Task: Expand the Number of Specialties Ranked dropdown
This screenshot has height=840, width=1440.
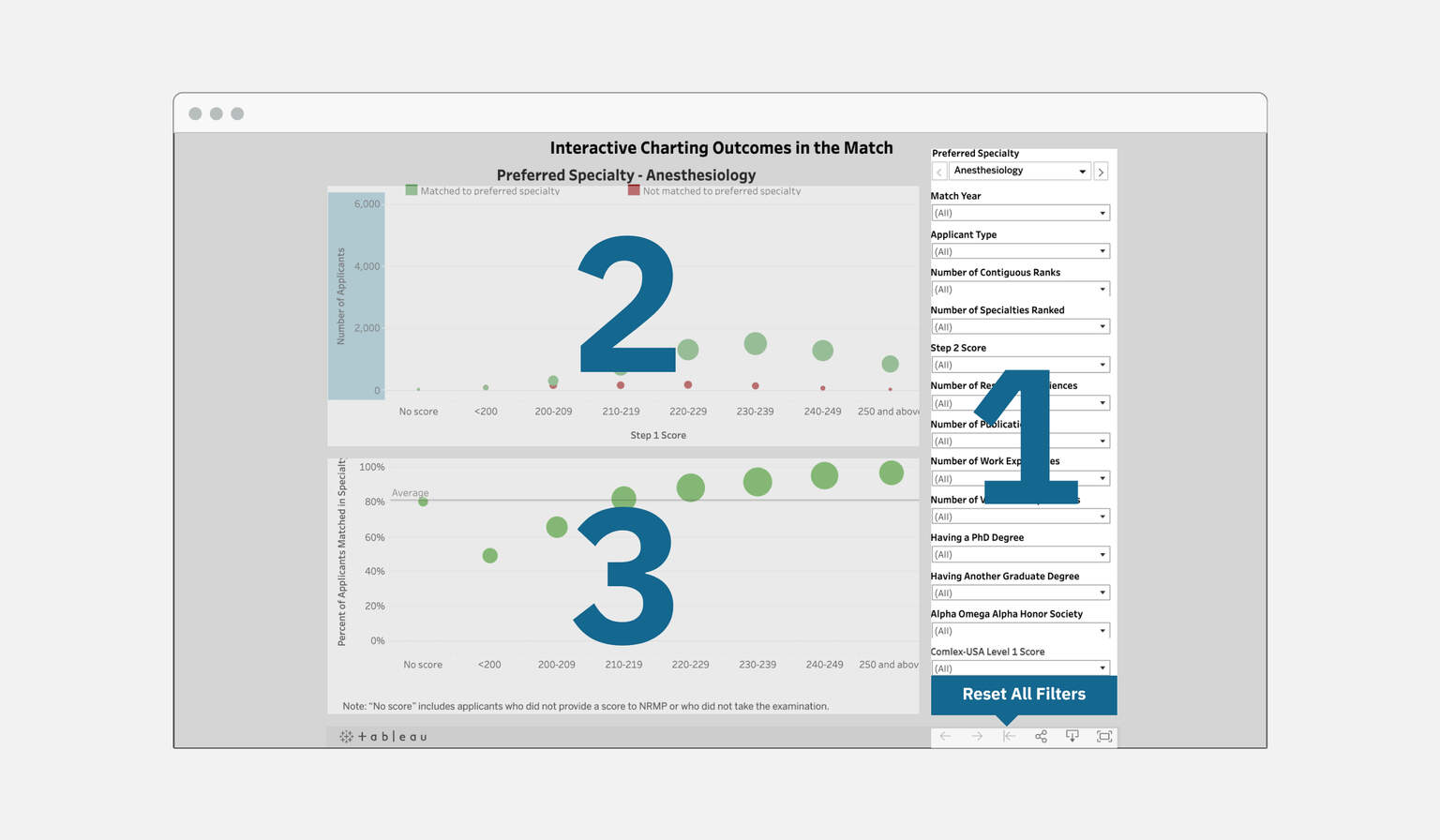Action: (x=1020, y=326)
